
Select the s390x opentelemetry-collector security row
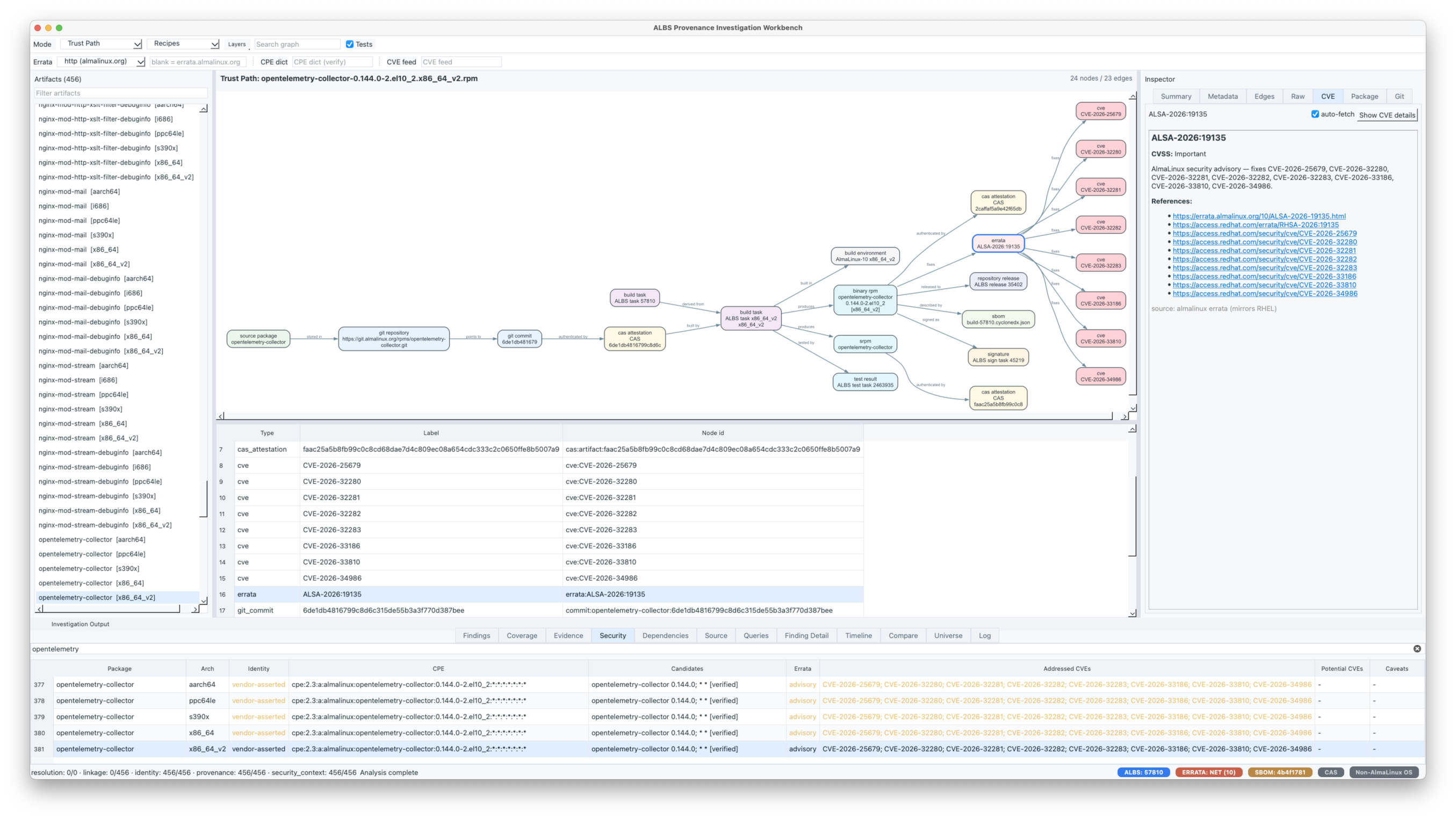point(727,716)
